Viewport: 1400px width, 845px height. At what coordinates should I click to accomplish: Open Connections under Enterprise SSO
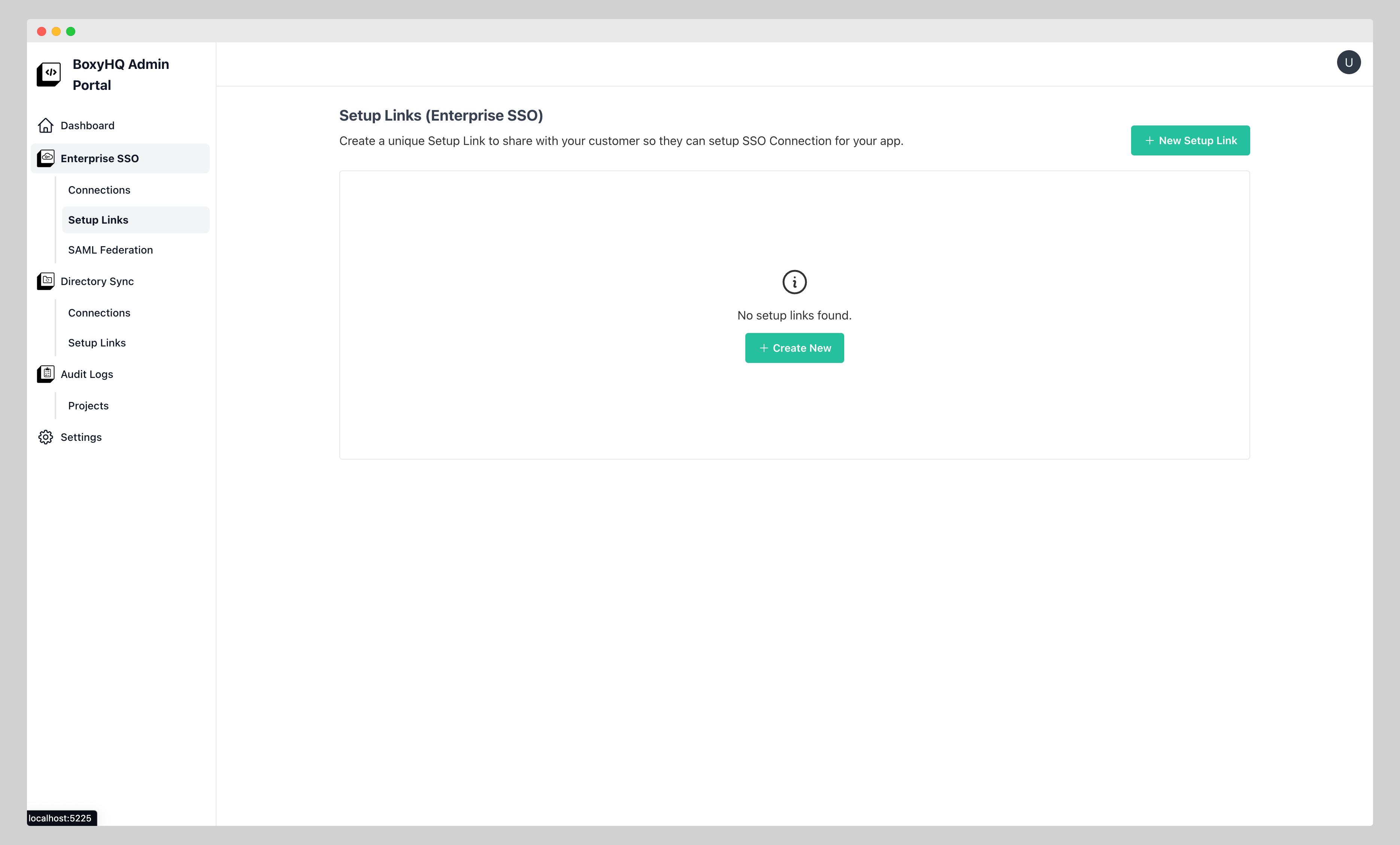pos(99,190)
